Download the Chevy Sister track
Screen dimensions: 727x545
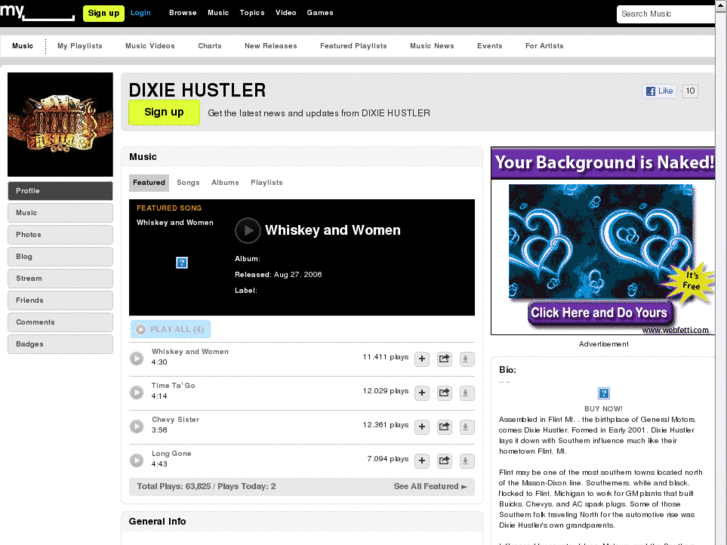click(467, 427)
